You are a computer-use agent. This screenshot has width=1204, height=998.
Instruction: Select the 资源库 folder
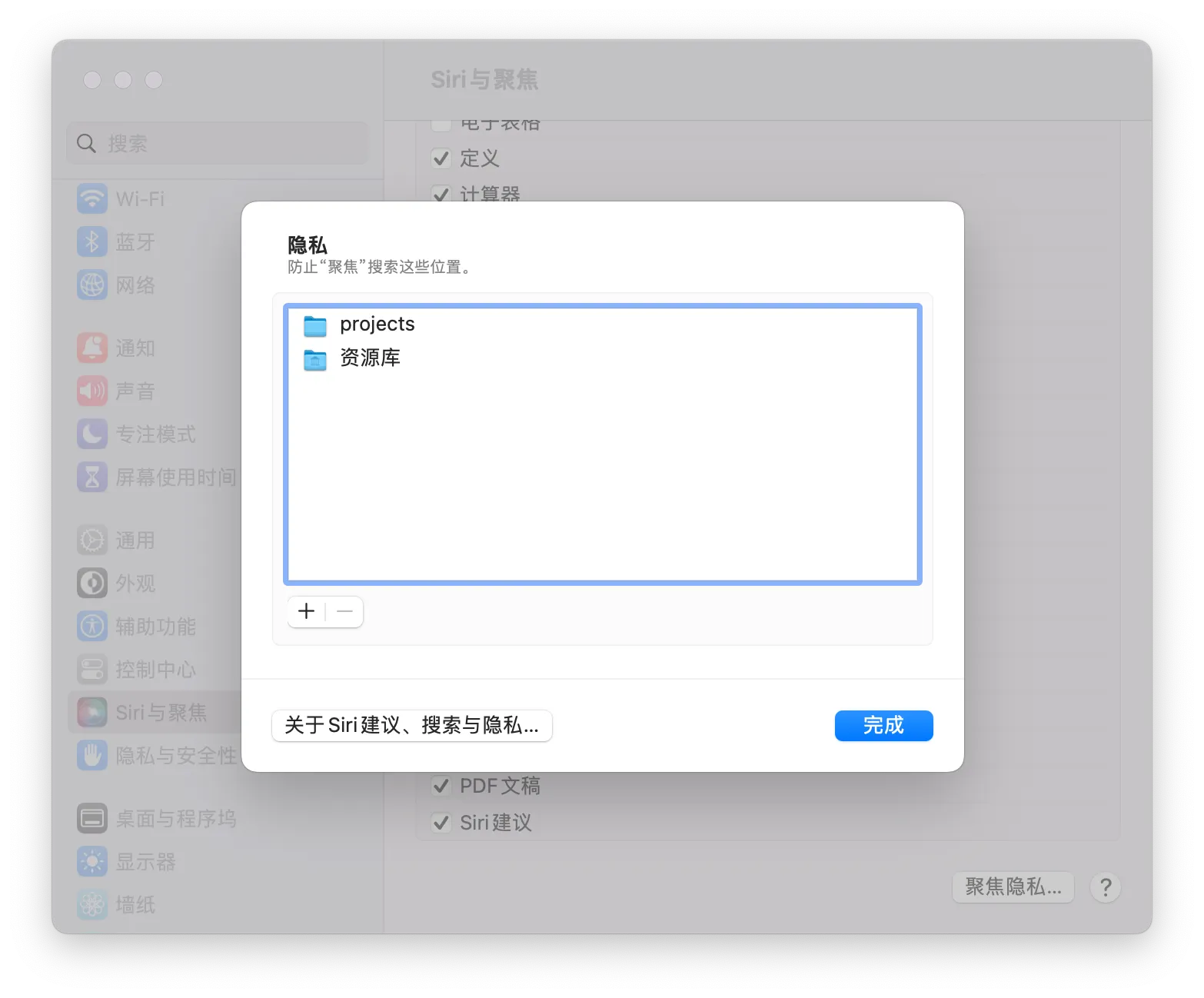tap(369, 358)
